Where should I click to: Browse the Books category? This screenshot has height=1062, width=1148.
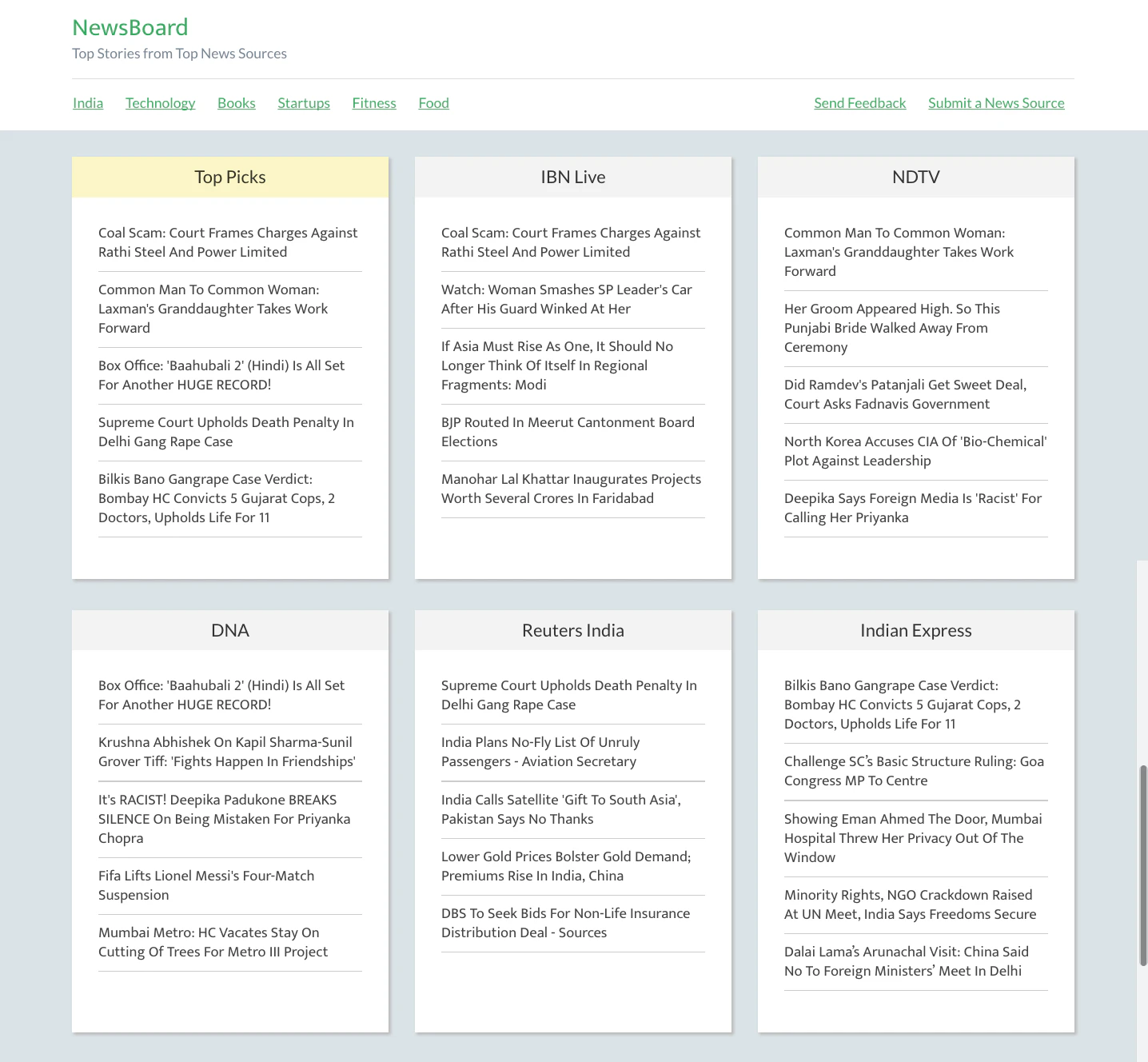click(x=236, y=102)
